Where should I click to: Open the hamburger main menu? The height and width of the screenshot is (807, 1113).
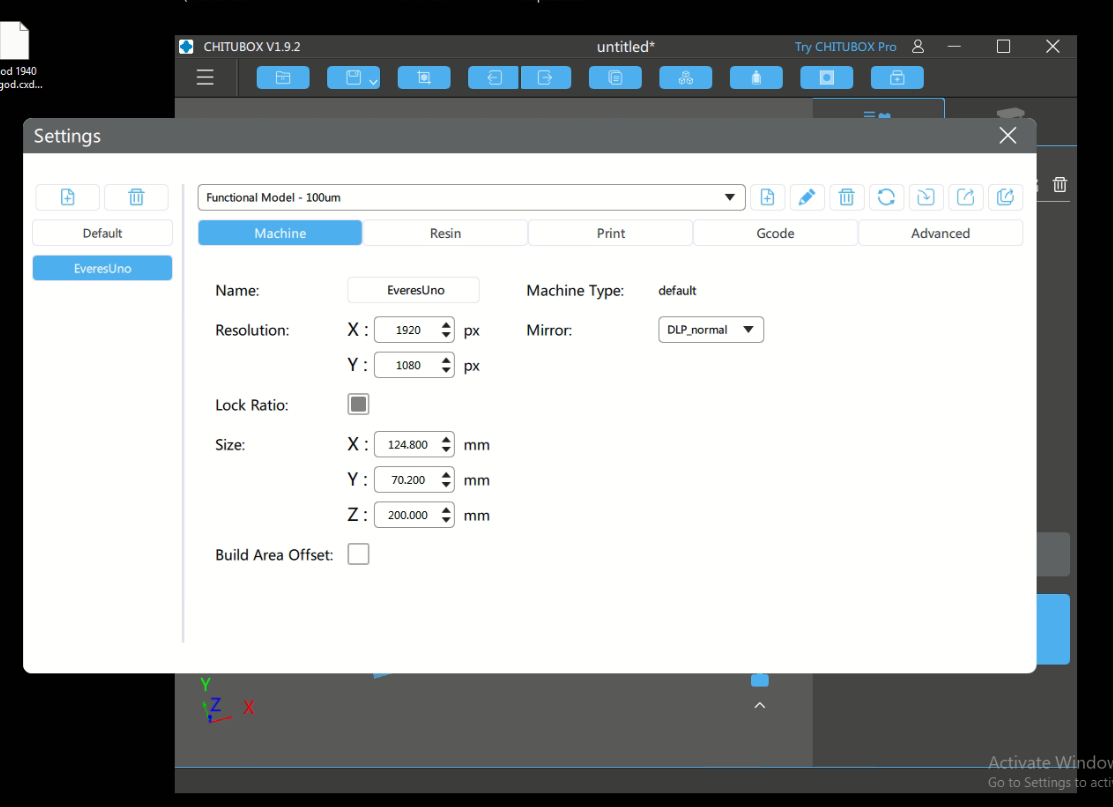coord(205,78)
